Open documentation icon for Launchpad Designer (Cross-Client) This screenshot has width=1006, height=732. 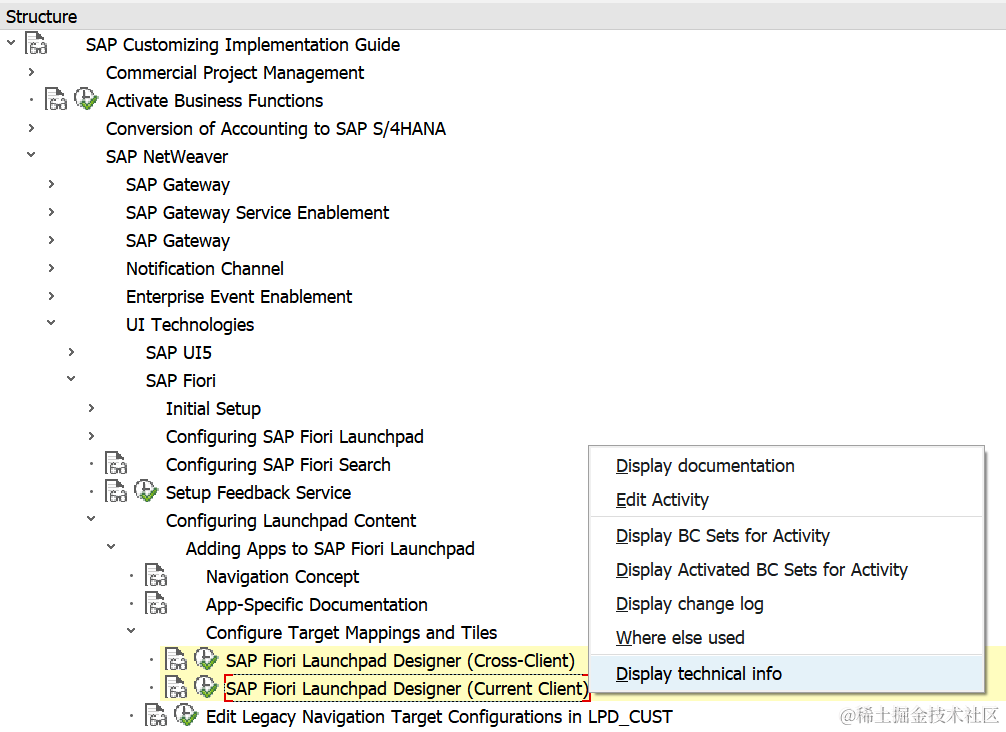click(x=176, y=660)
